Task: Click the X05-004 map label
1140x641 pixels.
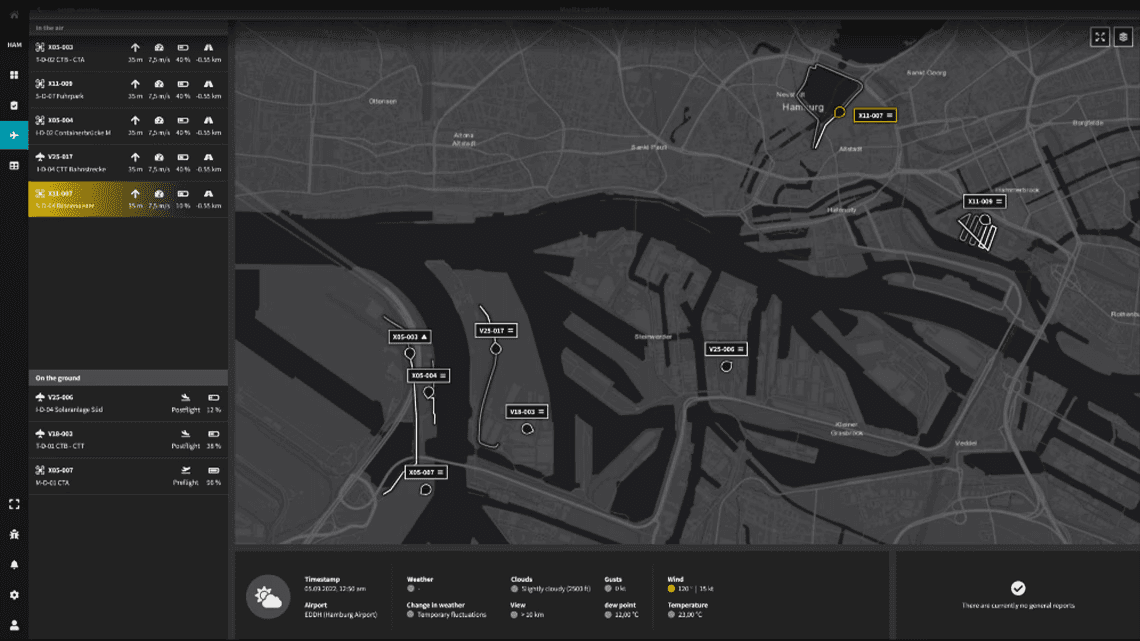Action: pyautogui.click(x=428, y=376)
